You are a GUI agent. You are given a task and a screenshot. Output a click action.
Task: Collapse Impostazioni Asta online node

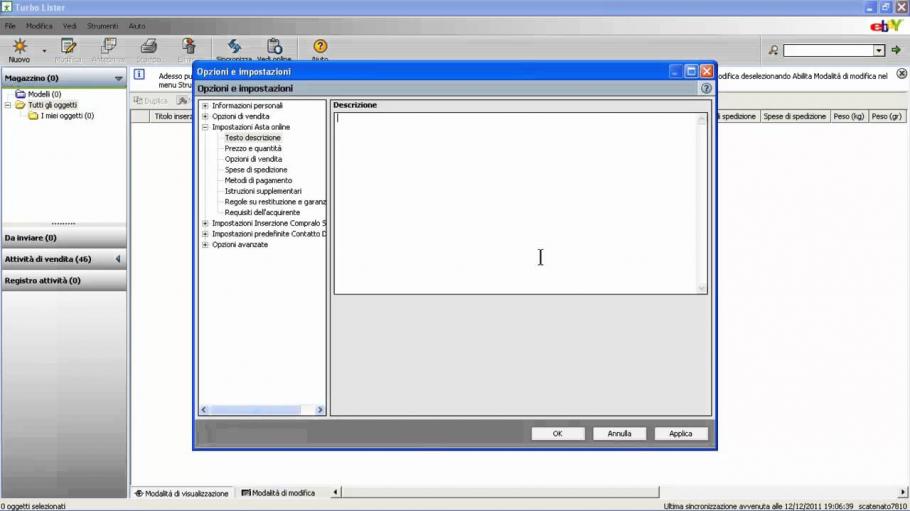point(205,127)
